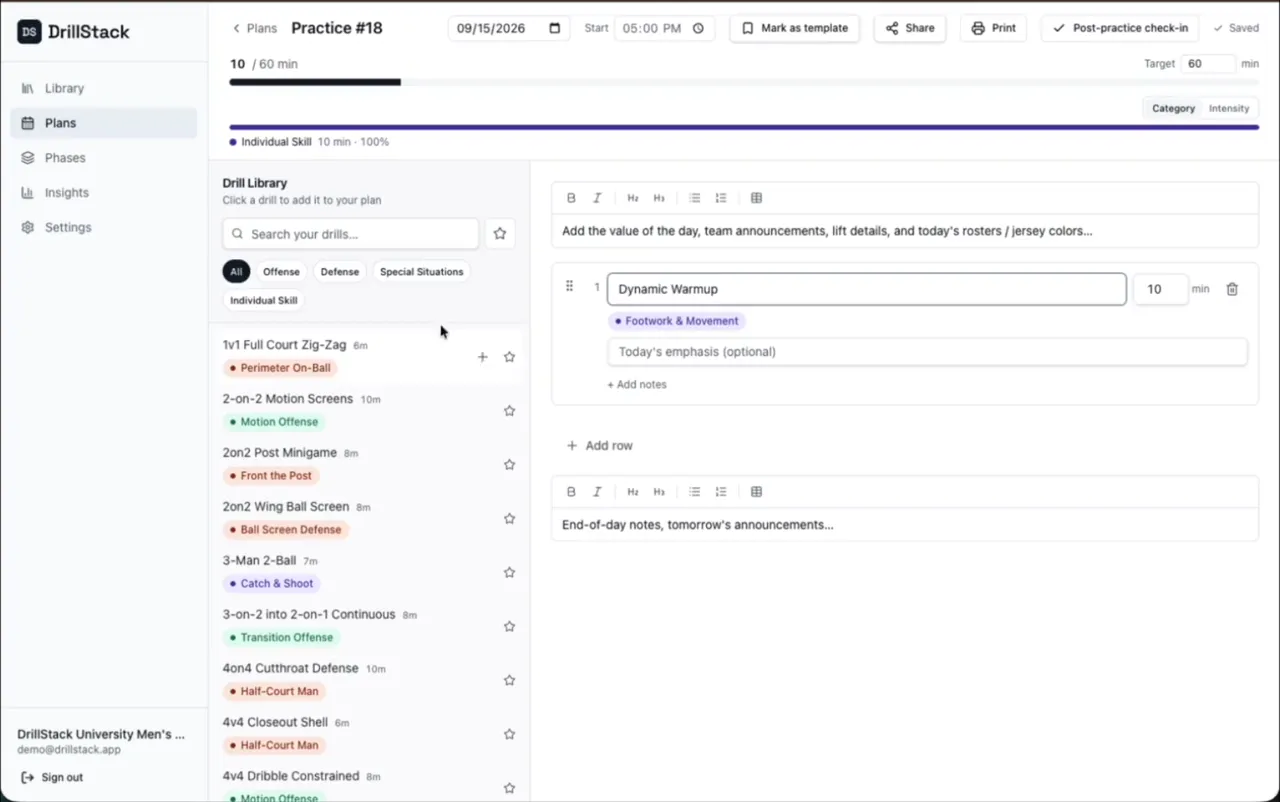1280x802 pixels.
Task: Open the start time clock picker
Action: click(x=698, y=28)
